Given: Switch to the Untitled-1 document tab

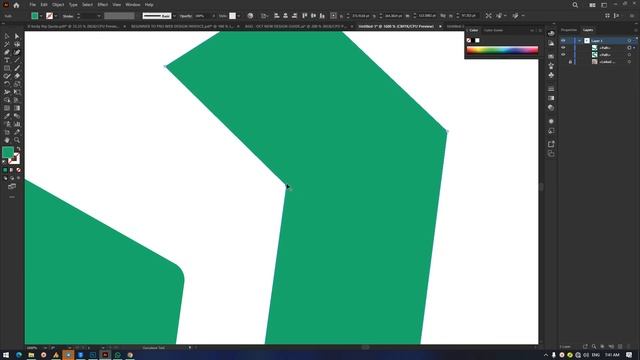Looking at the screenshot, I should pos(396,27).
